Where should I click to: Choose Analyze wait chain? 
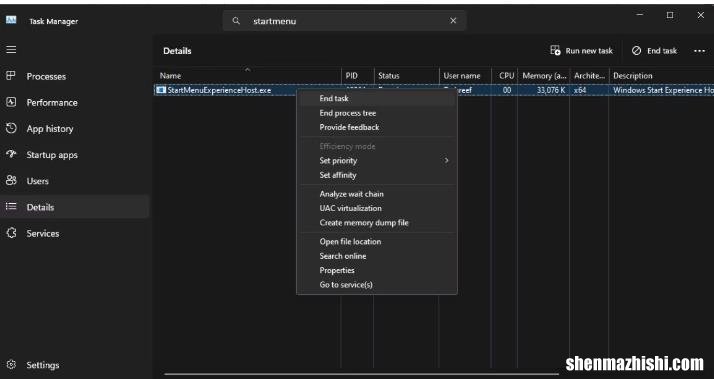click(377, 194)
